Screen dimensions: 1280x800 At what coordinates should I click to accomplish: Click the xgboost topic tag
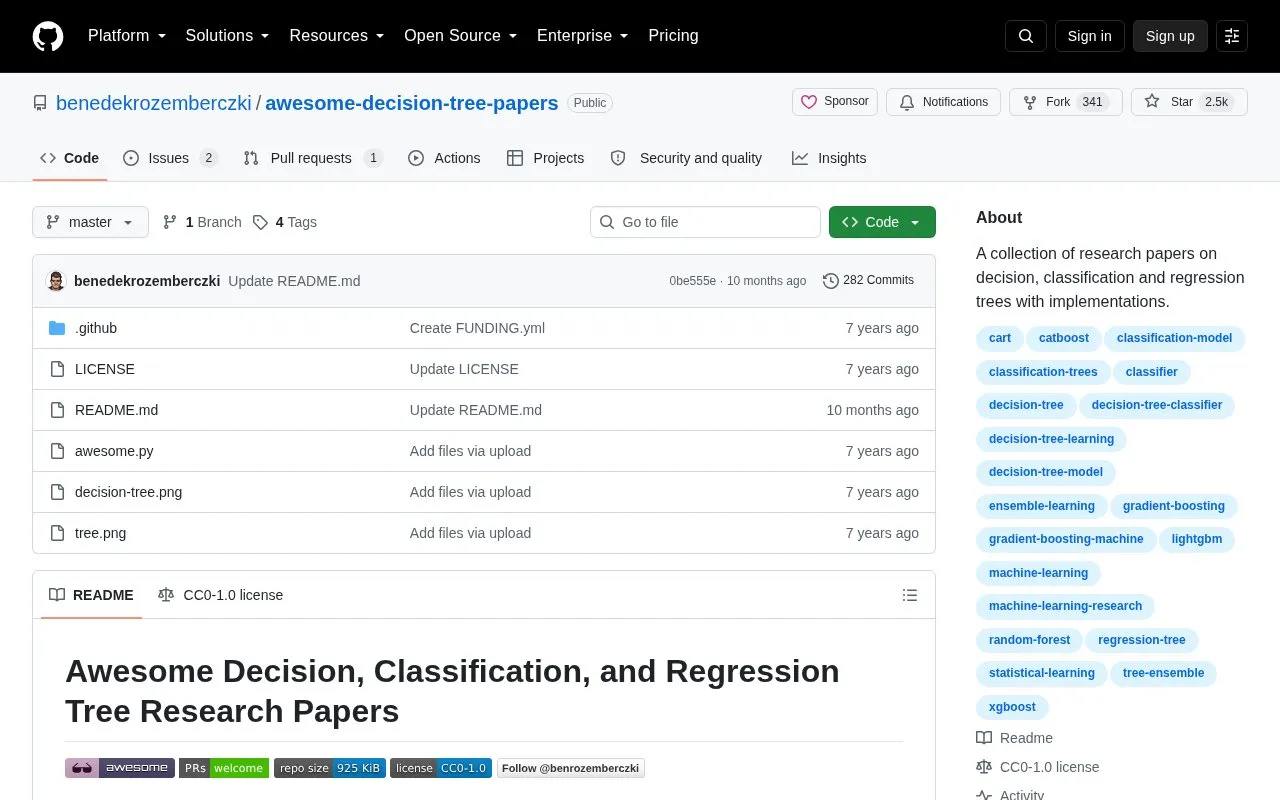pyautogui.click(x=1012, y=707)
